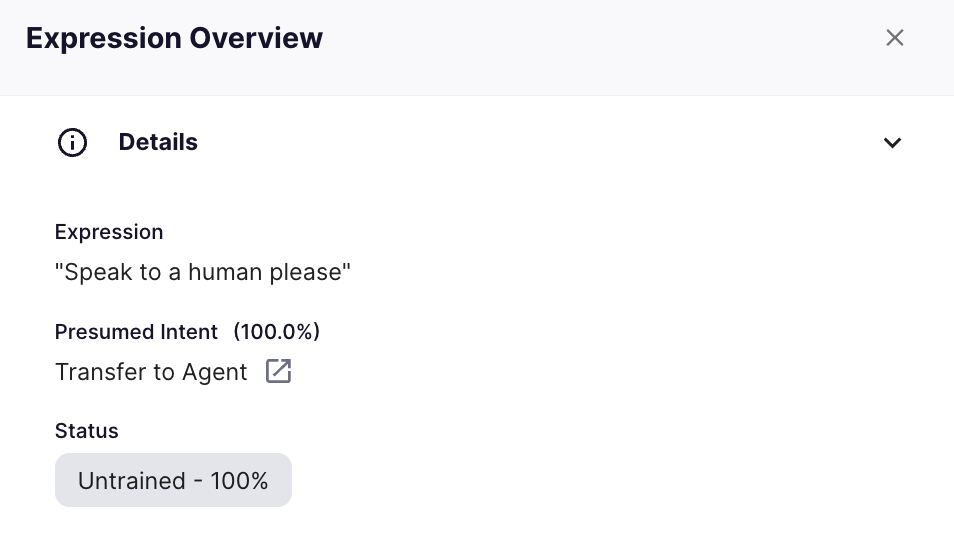Collapse the Details section chevron
Viewport: 954px width, 546px height.
pyautogui.click(x=892, y=142)
